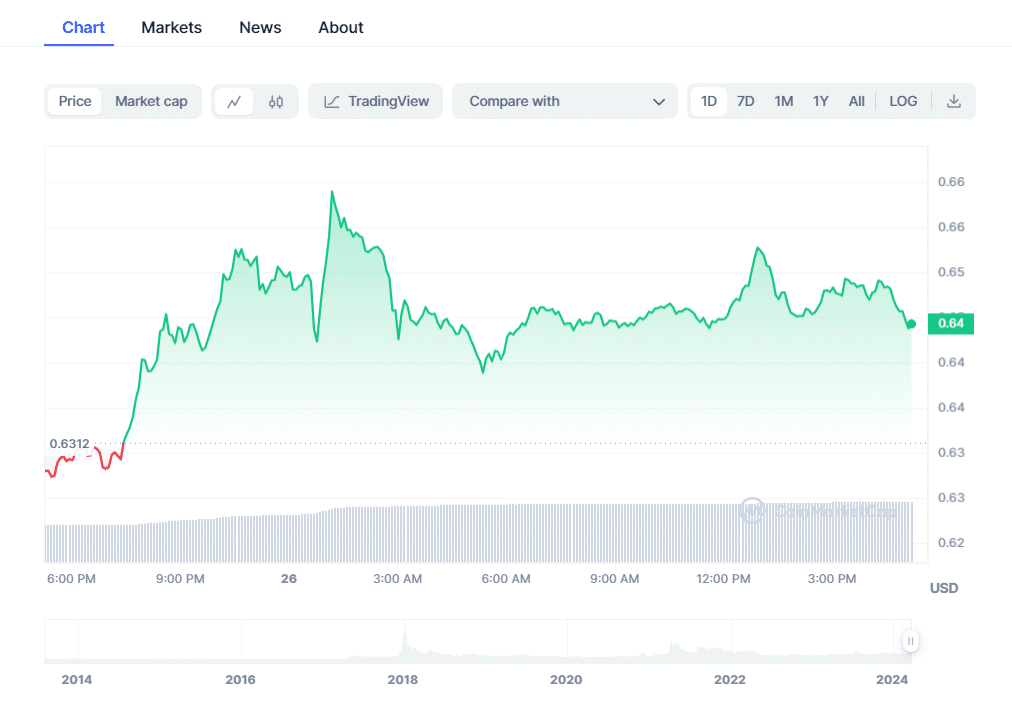Click the 2016 label in the overview timeline
Screen dimensions: 1012x702
[x=240, y=679]
